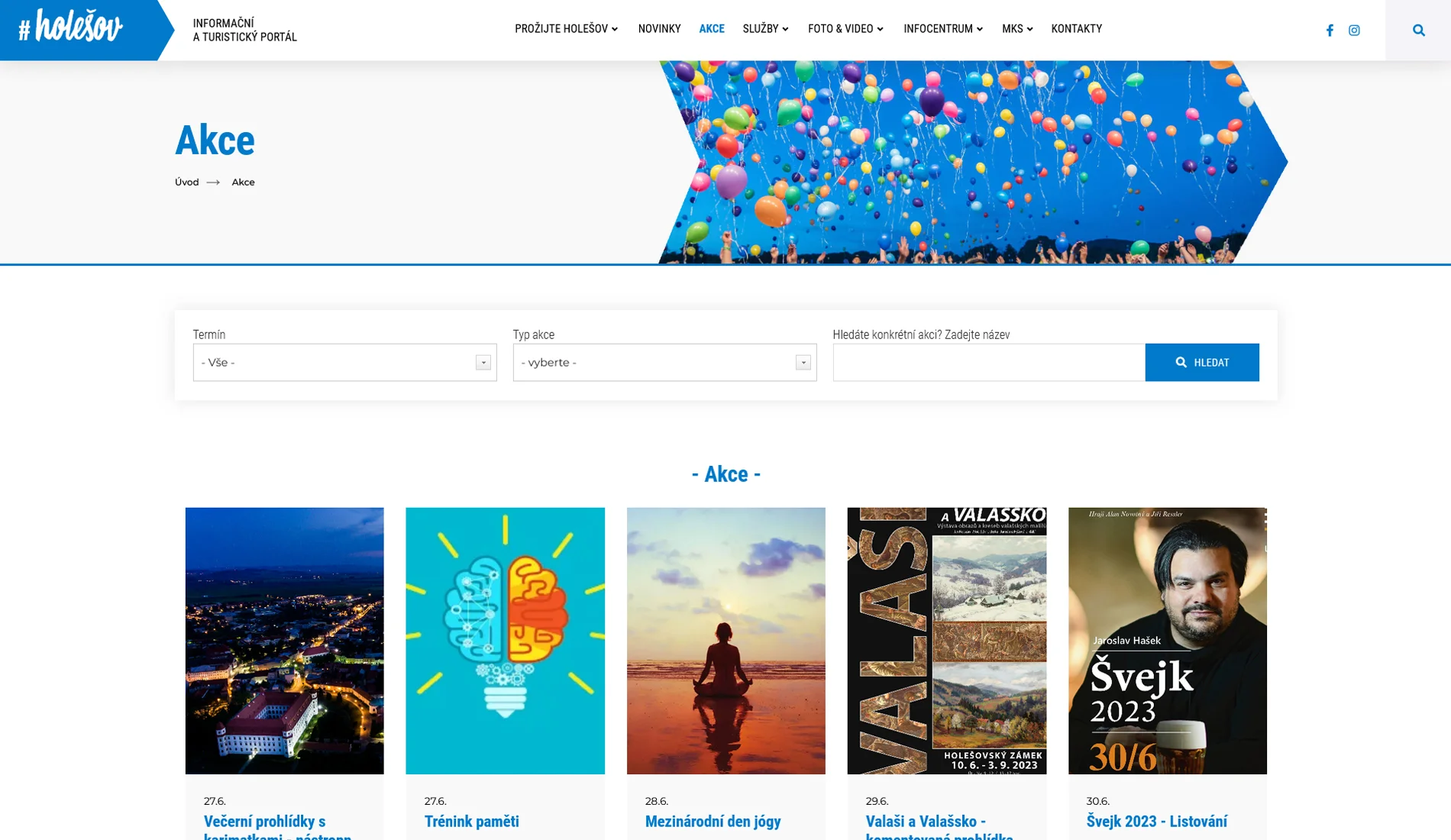Click the #holešov logo
1451x840 pixels.
pos(71,27)
